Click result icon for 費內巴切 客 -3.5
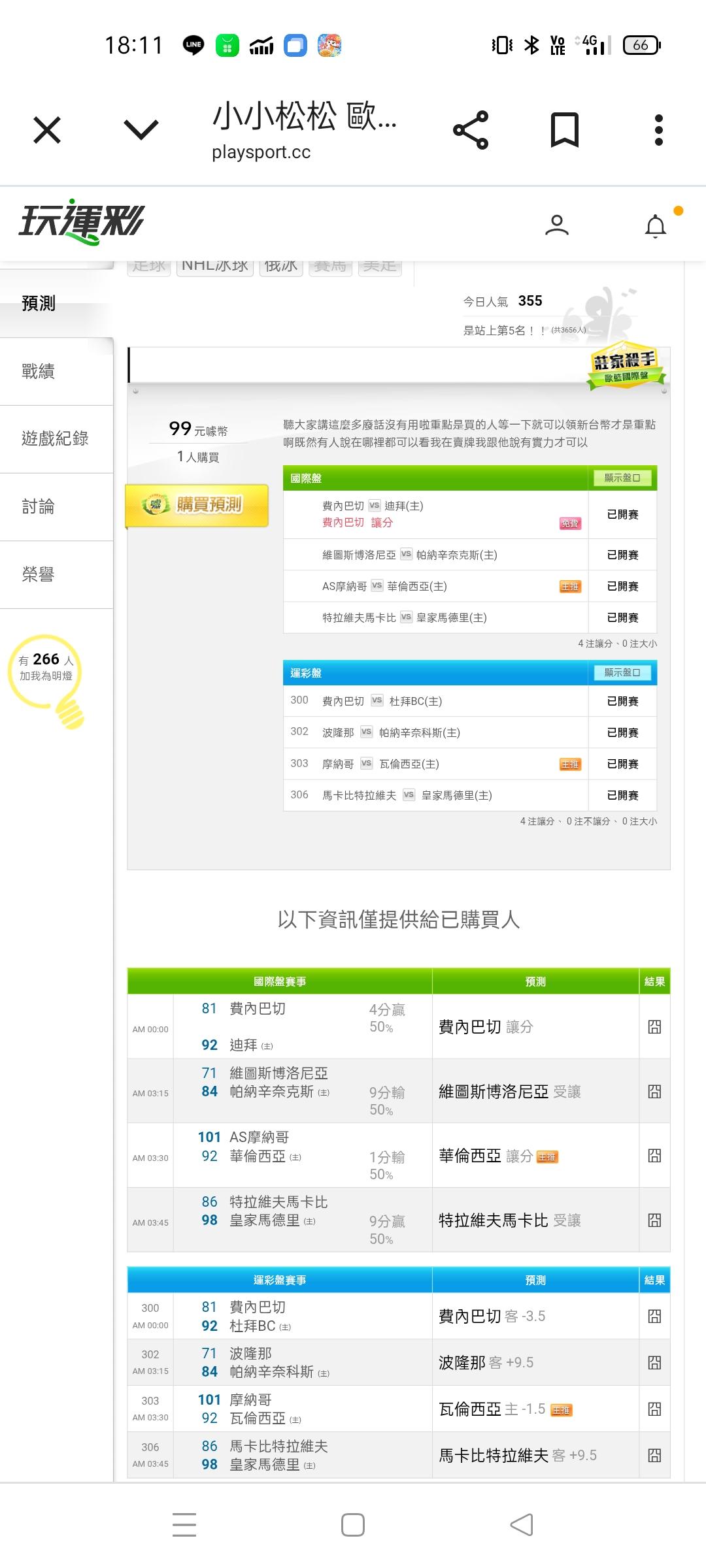 pos(654,1316)
